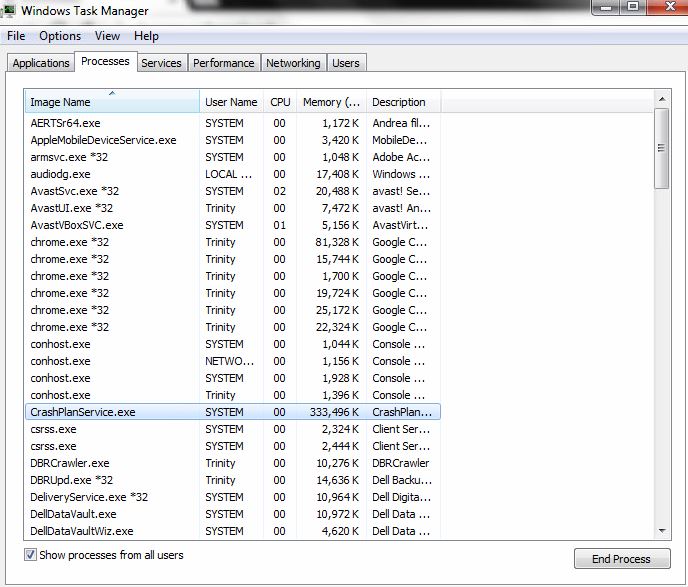
Task: Close the Task Manager window
Action: tap(668, 7)
